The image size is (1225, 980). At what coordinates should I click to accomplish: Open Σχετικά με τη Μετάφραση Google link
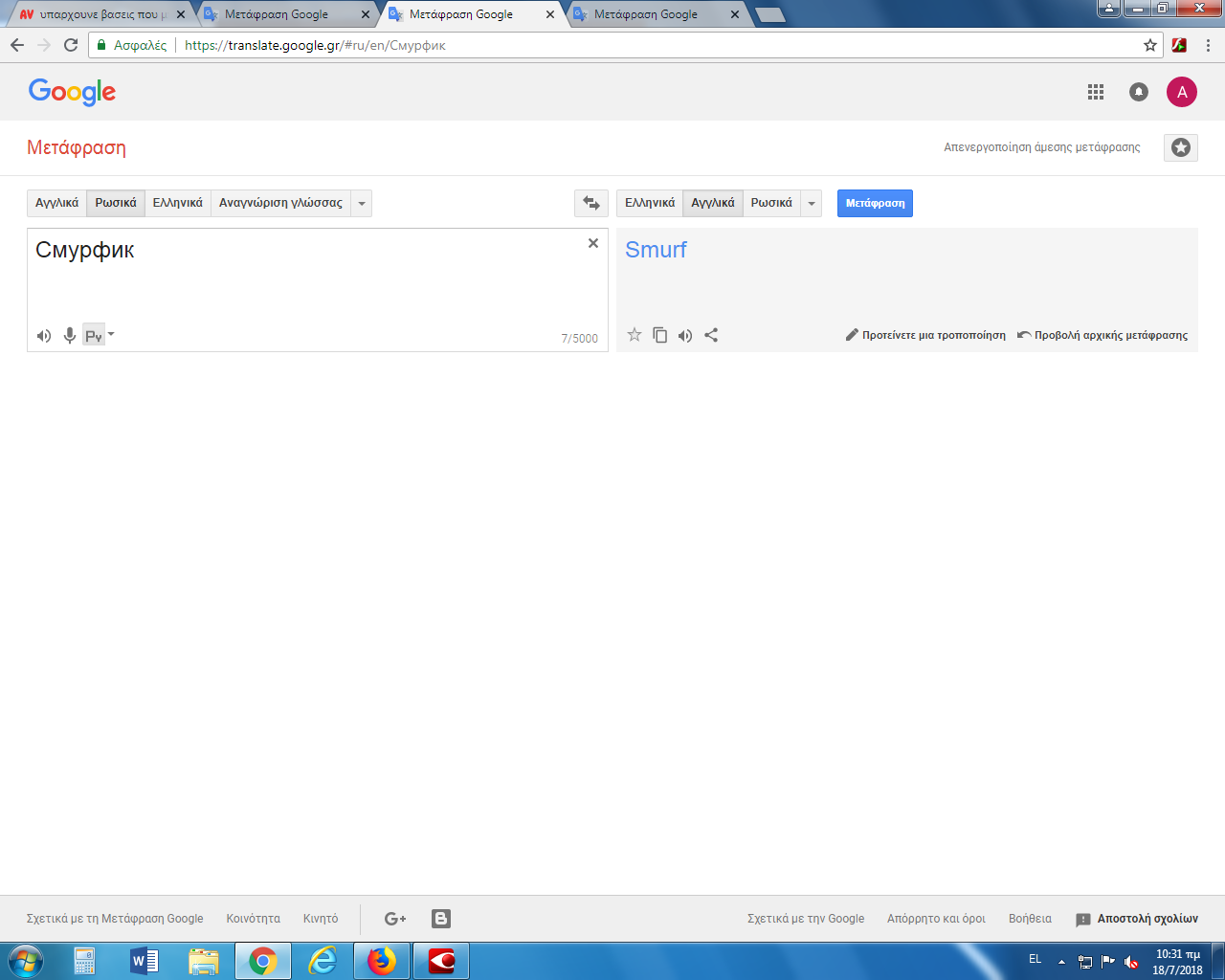pyautogui.click(x=115, y=919)
